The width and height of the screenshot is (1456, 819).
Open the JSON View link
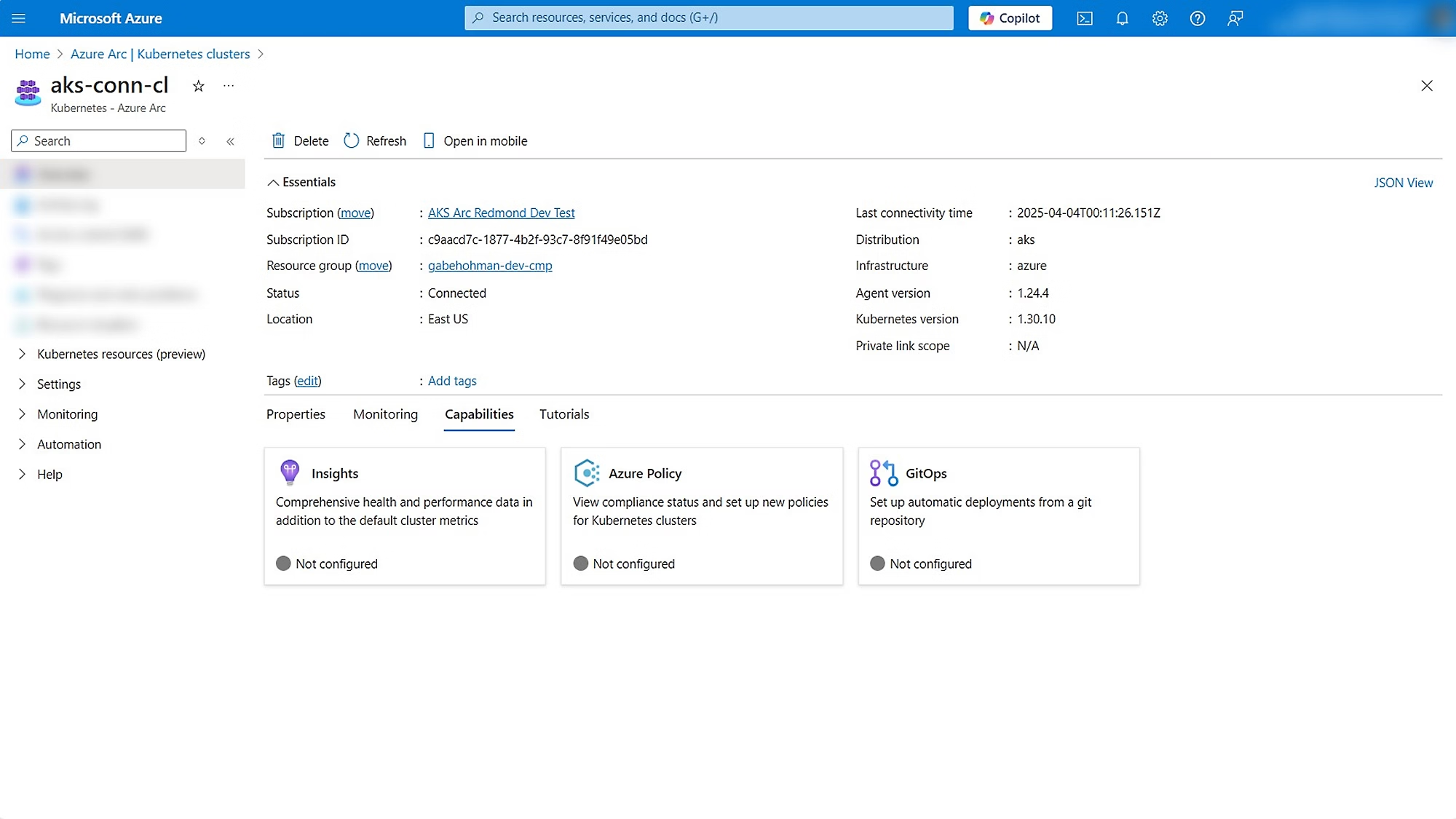(x=1403, y=183)
